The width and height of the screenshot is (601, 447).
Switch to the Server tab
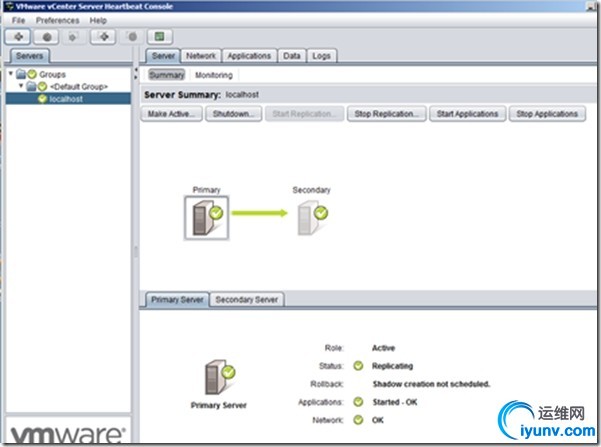(x=163, y=56)
